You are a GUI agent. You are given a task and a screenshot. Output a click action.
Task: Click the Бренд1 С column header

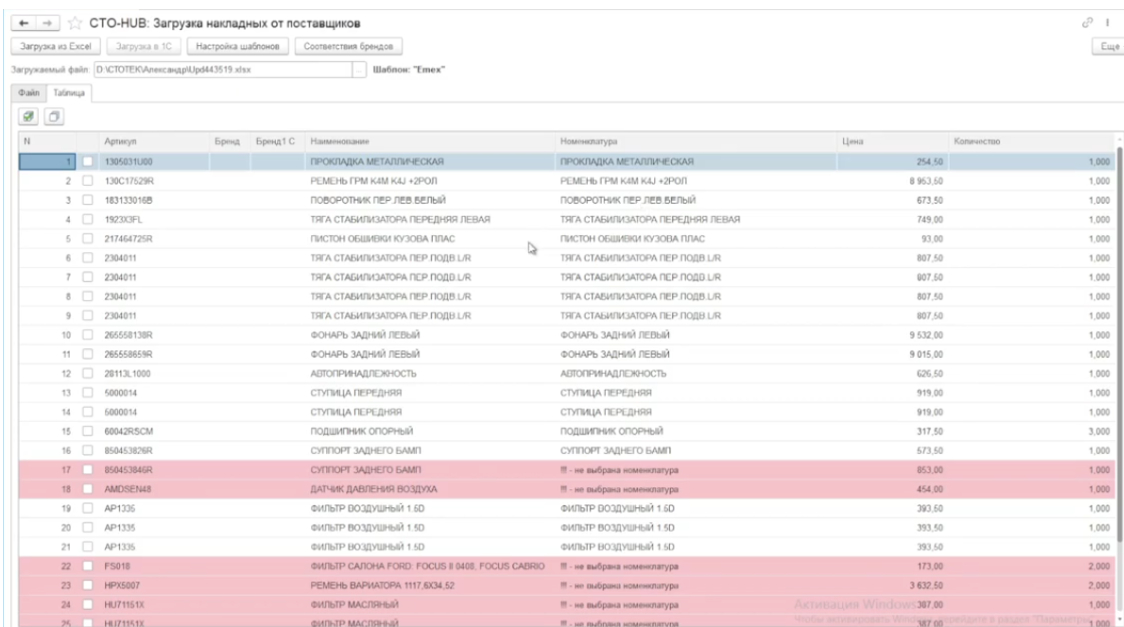pos(275,142)
